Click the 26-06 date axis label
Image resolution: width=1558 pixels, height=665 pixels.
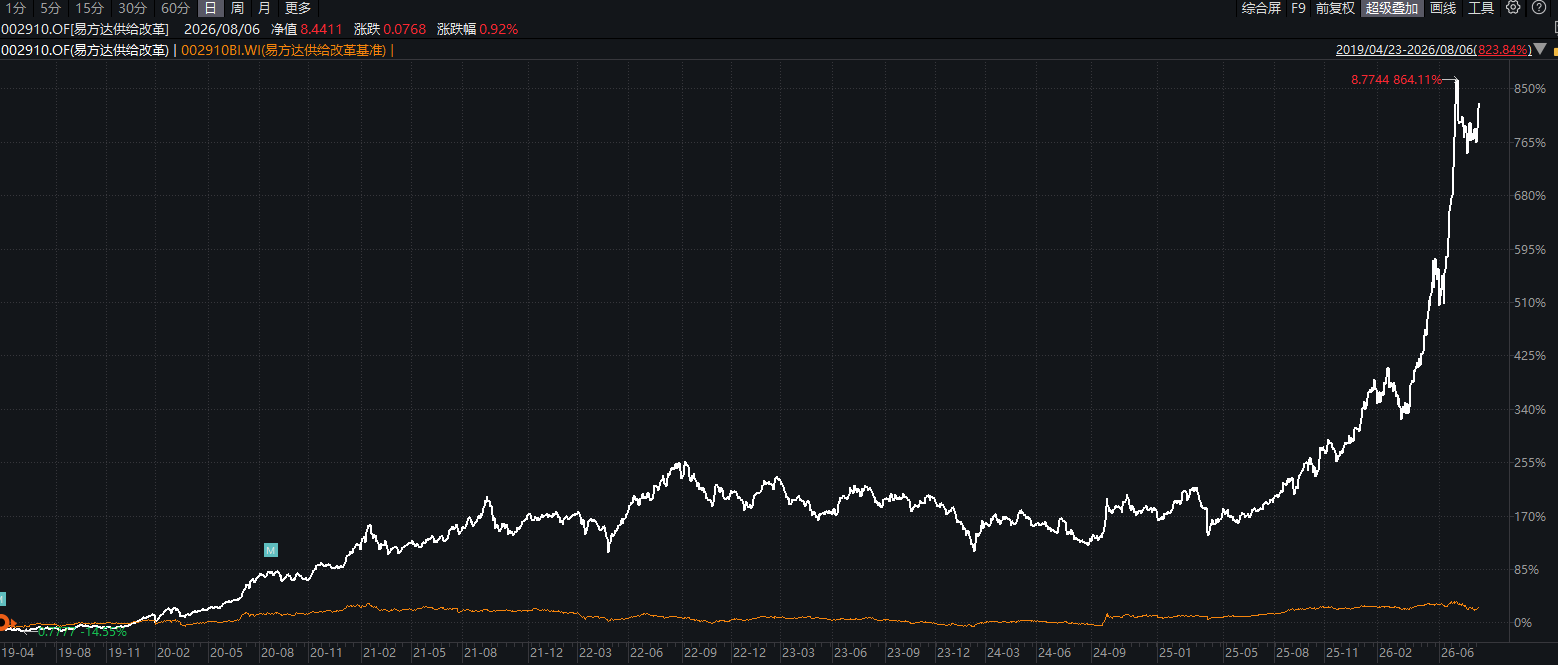[x=1456, y=653]
